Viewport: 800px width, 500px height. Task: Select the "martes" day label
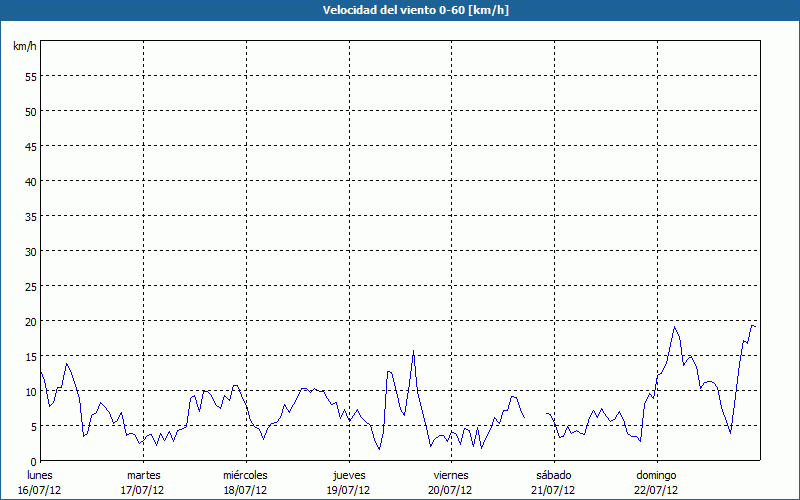coord(143,475)
